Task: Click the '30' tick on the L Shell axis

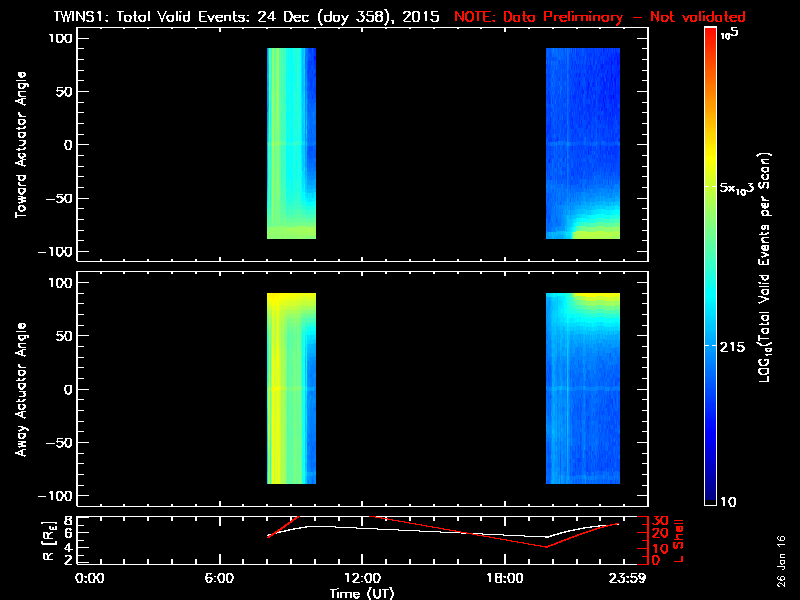Action: 660,520
